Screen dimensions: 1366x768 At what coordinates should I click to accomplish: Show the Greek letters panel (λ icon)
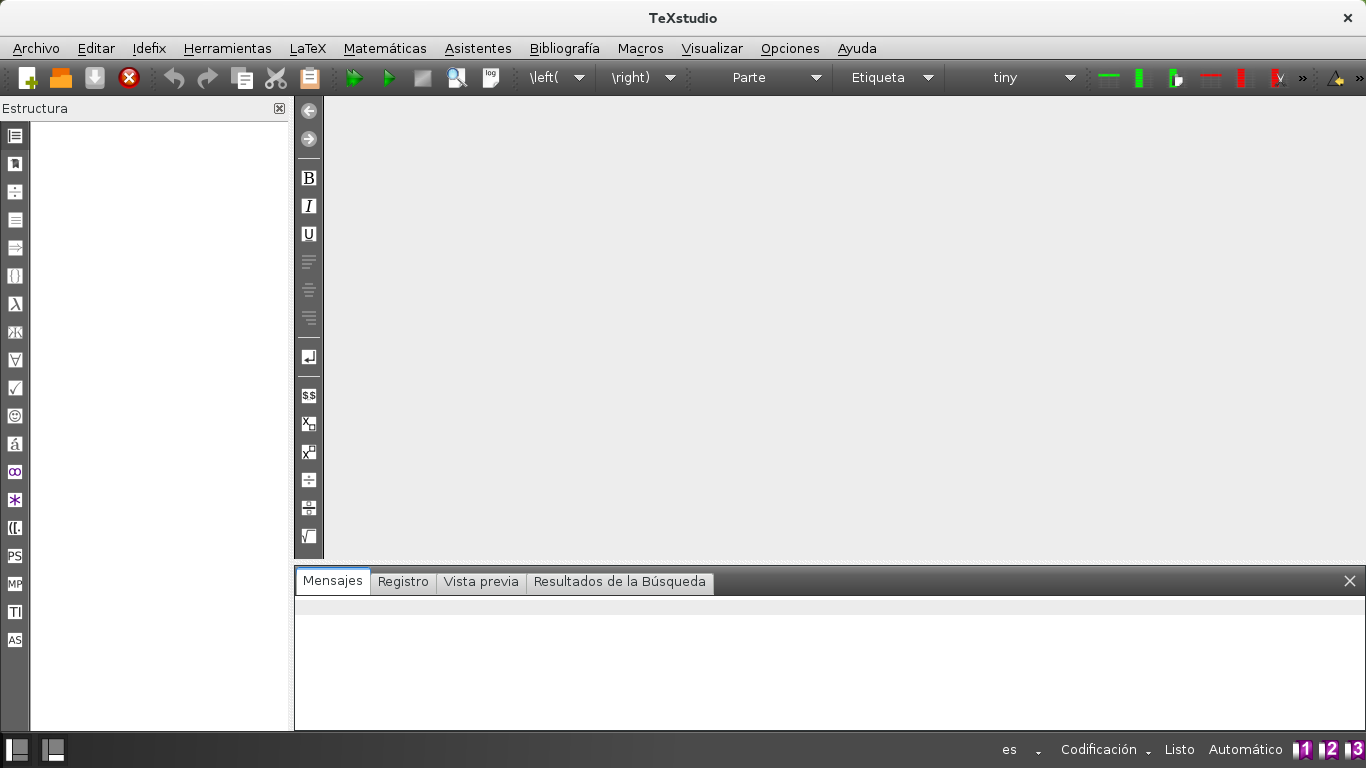(15, 304)
